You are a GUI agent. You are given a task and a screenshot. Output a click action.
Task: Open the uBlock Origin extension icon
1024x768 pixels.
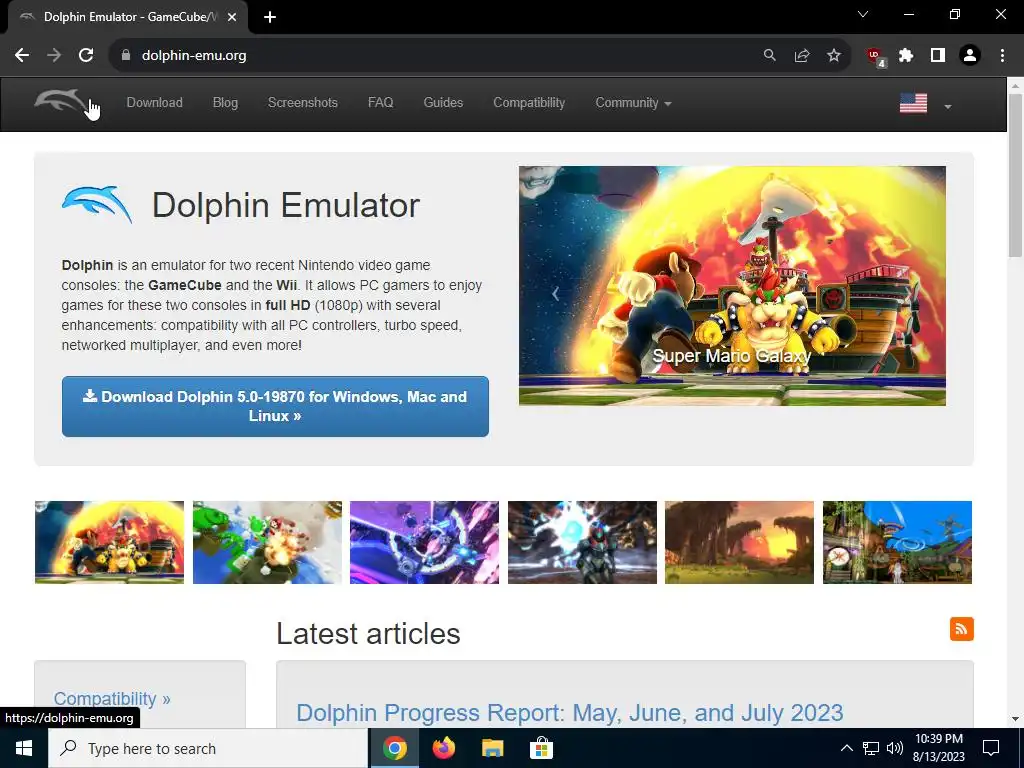(x=875, y=57)
